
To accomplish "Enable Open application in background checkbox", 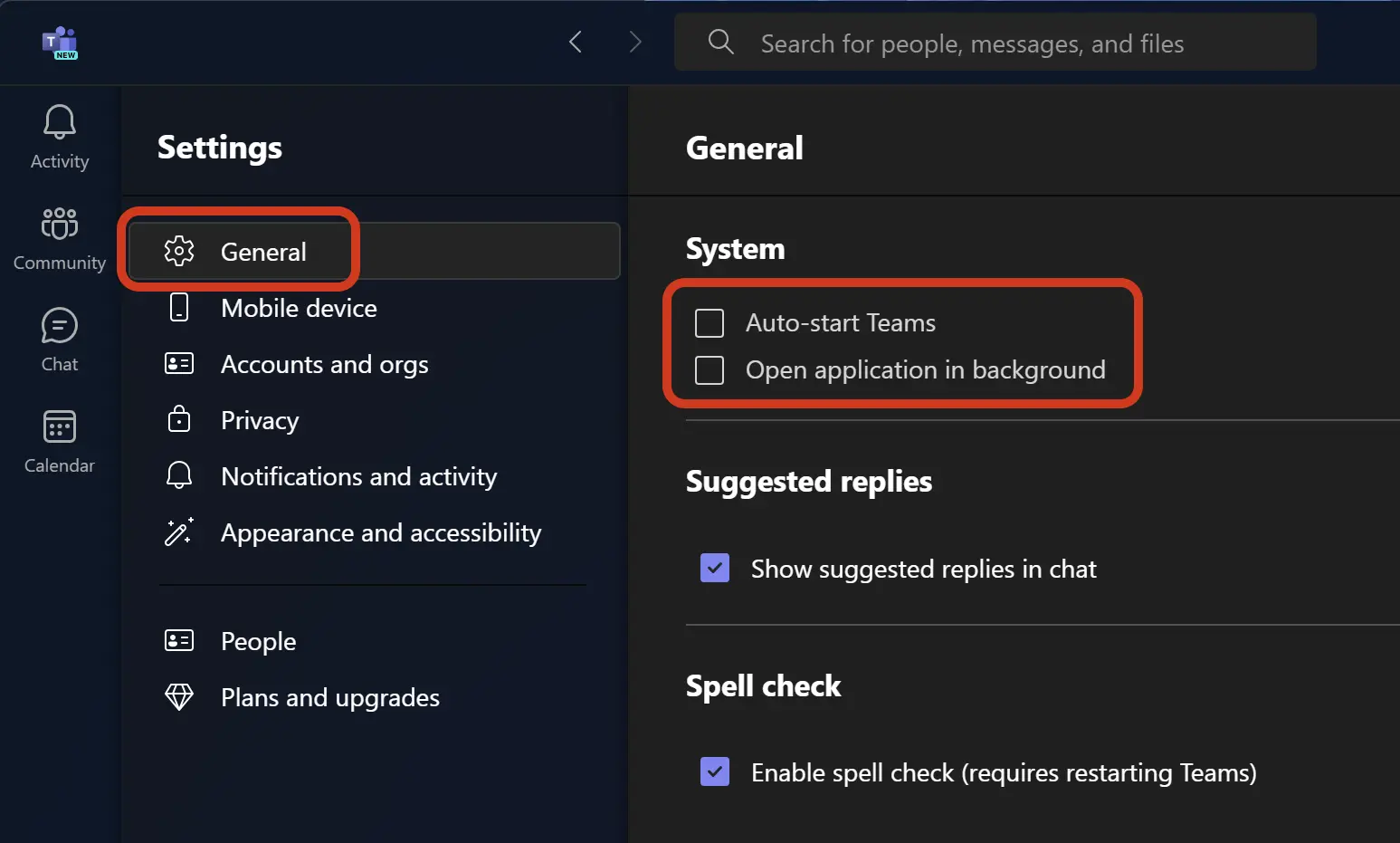I will tap(710, 369).
